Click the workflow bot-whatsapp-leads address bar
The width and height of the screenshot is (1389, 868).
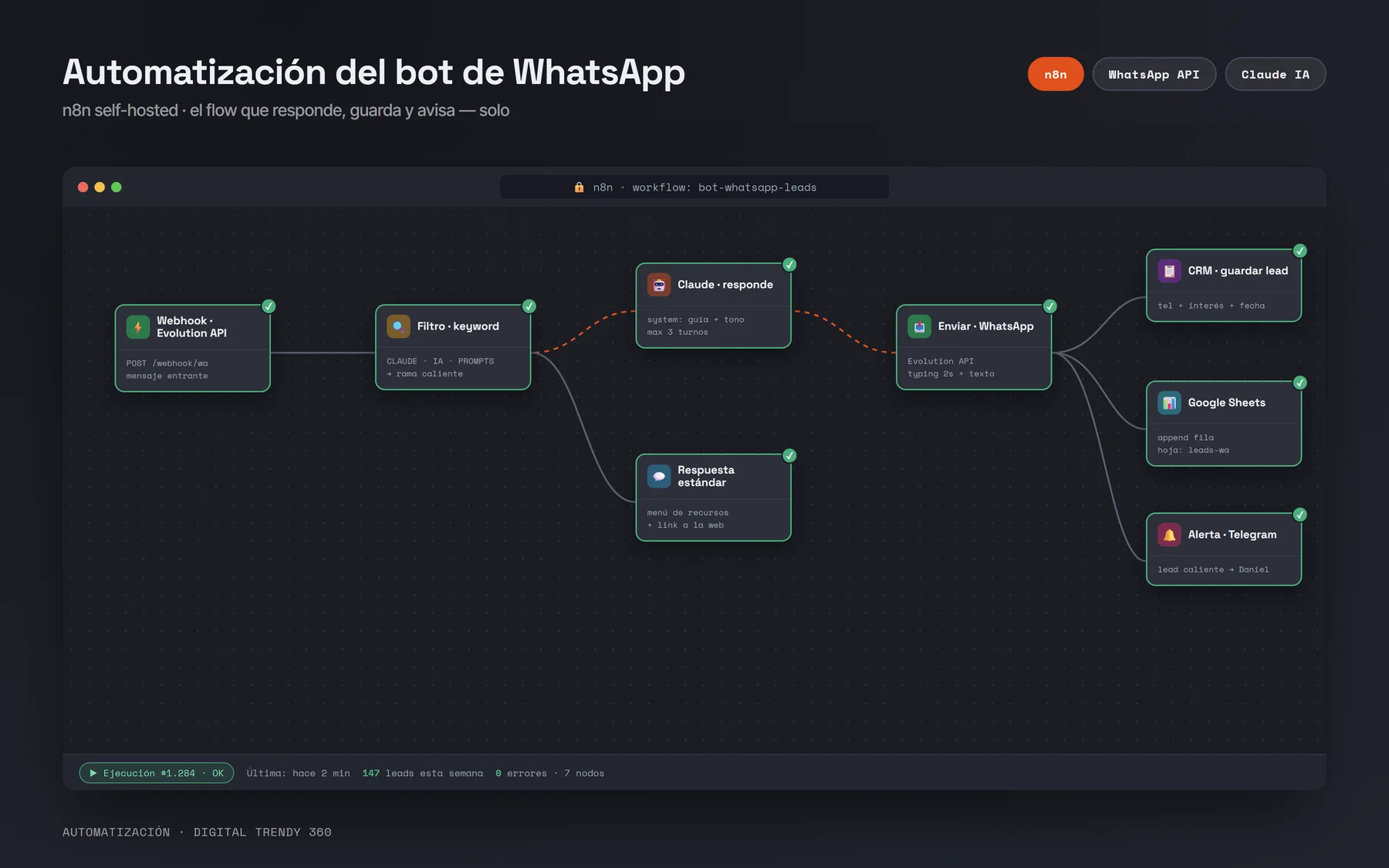click(694, 187)
